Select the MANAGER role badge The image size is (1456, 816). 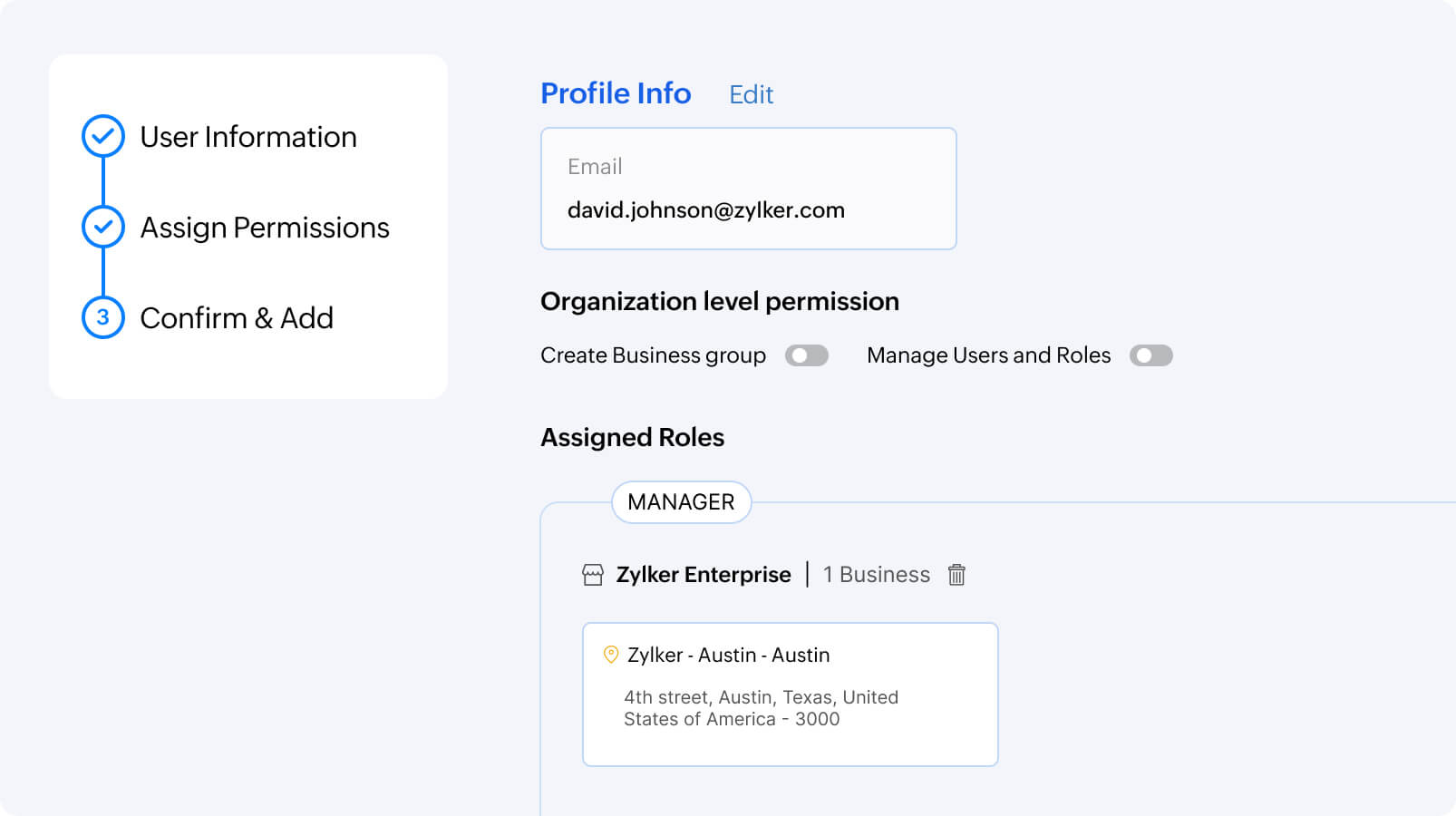click(x=681, y=502)
